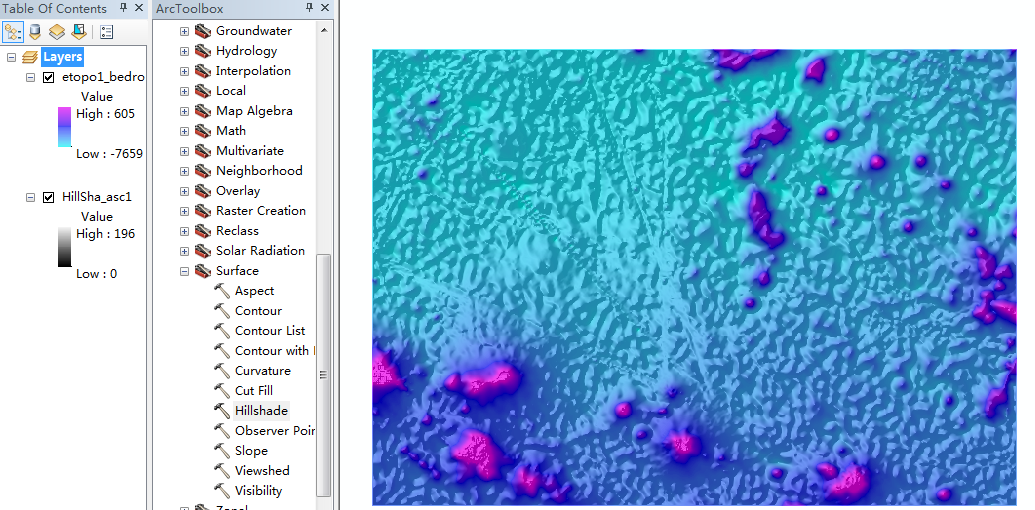Click the raster map display area
Image resolution: width=1035 pixels, height=510 pixels.
694,277
